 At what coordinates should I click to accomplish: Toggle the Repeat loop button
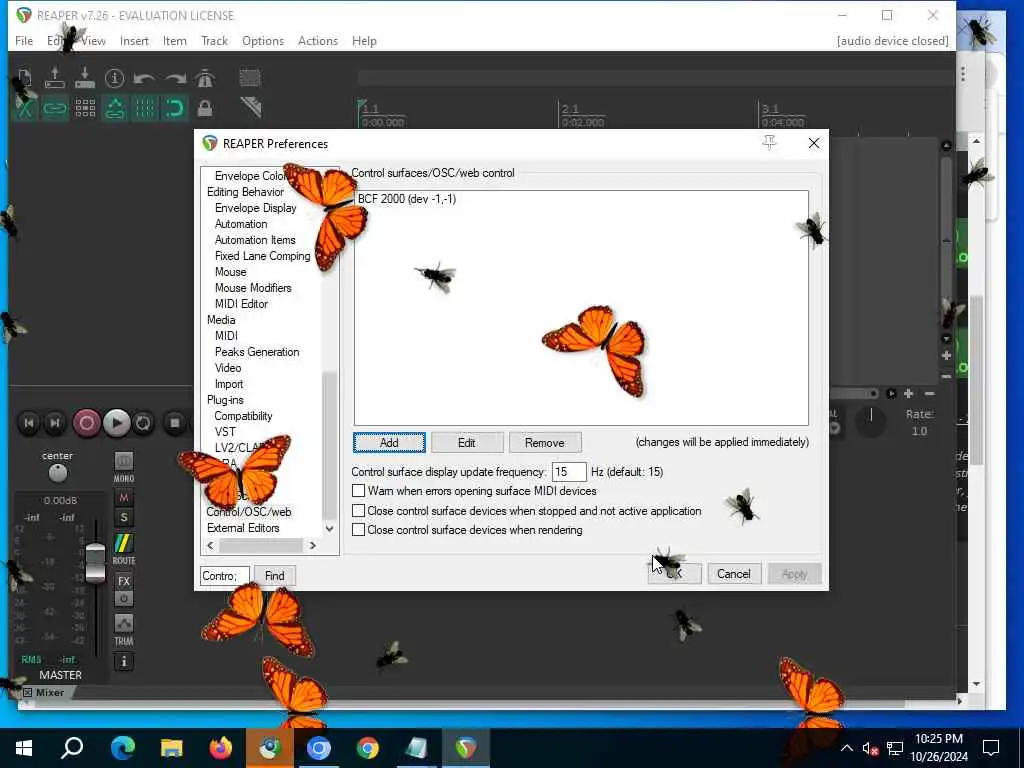(143, 423)
